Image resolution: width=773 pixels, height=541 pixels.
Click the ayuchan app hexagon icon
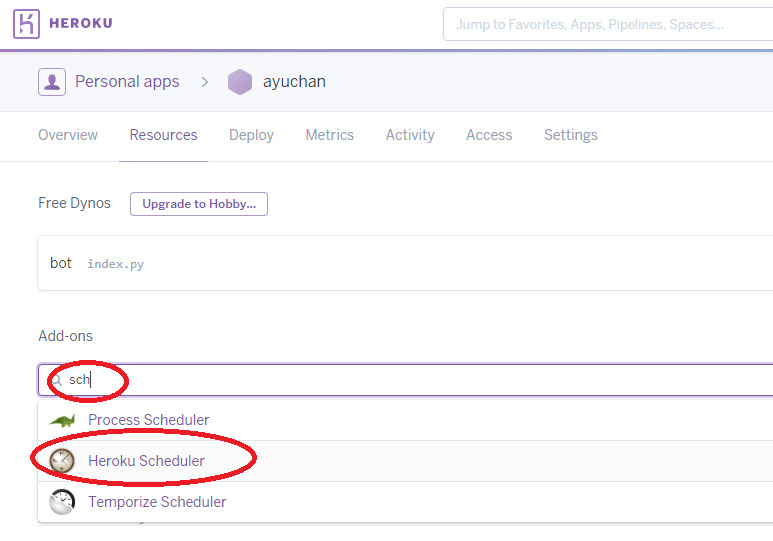click(x=240, y=82)
